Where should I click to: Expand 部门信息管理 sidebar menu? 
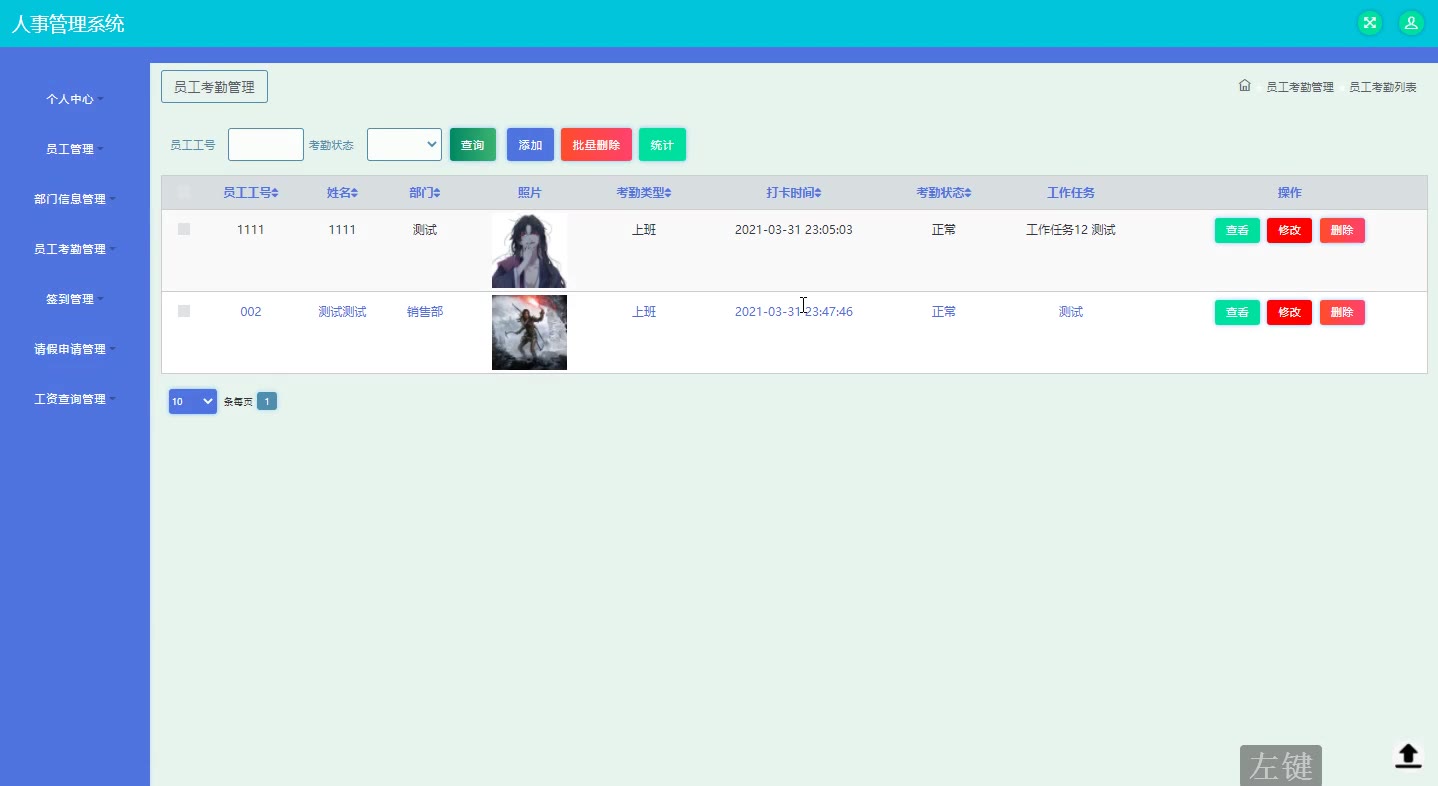click(75, 199)
